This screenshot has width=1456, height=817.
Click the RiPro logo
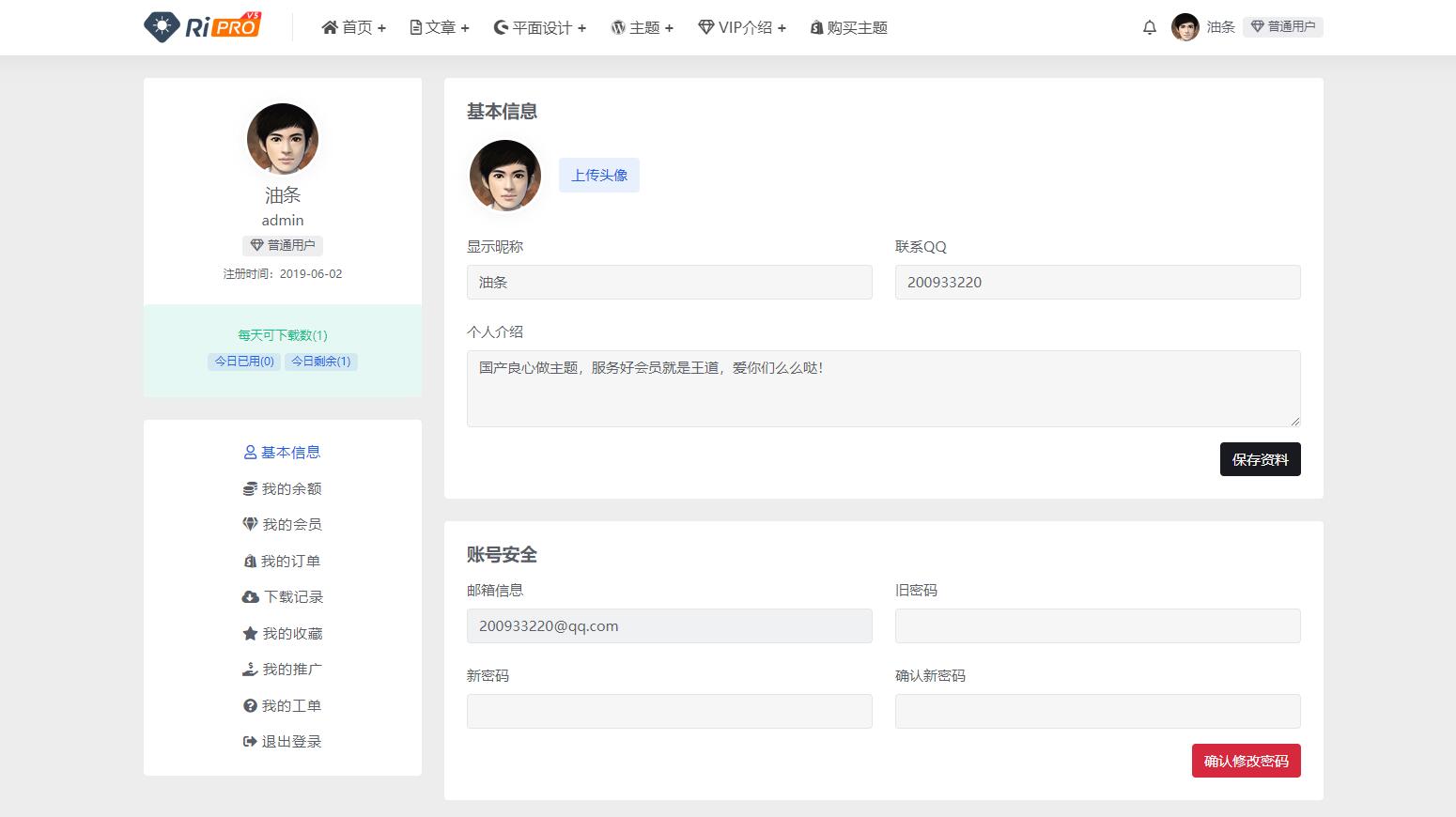click(203, 26)
